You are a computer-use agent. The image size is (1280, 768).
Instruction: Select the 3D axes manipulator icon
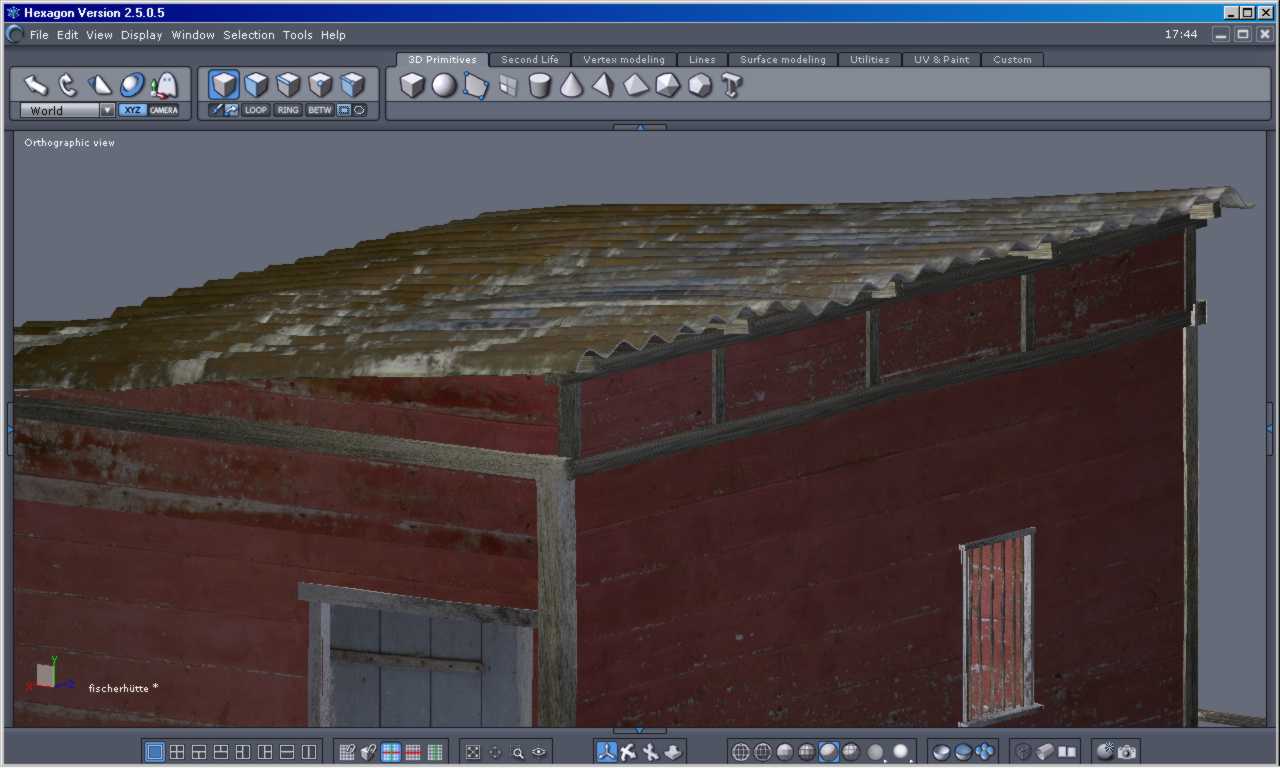tap(606, 752)
